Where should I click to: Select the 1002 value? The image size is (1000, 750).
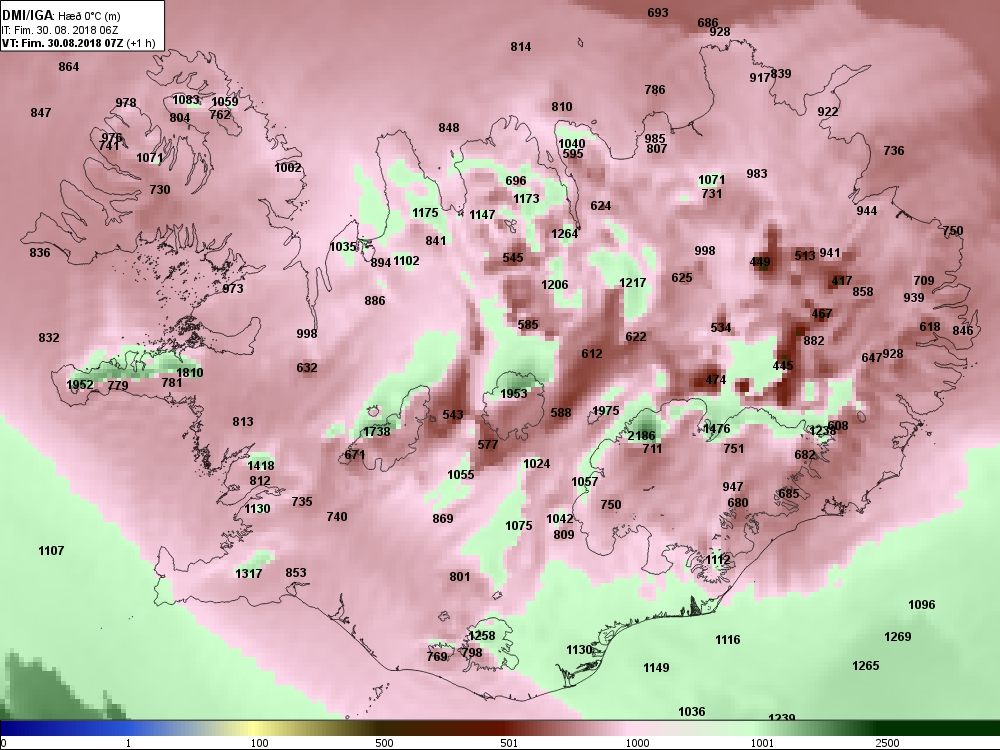pos(288,168)
